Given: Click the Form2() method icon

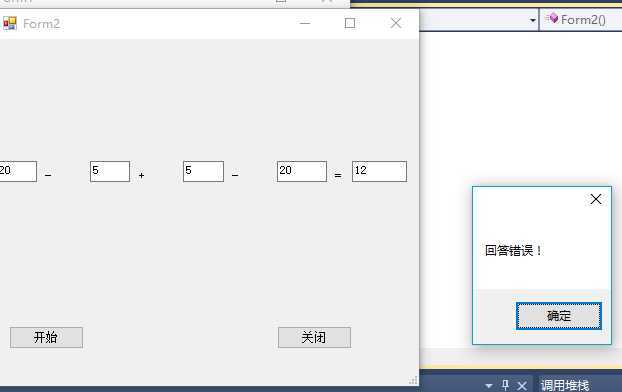Looking at the screenshot, I should coord(552,19).
